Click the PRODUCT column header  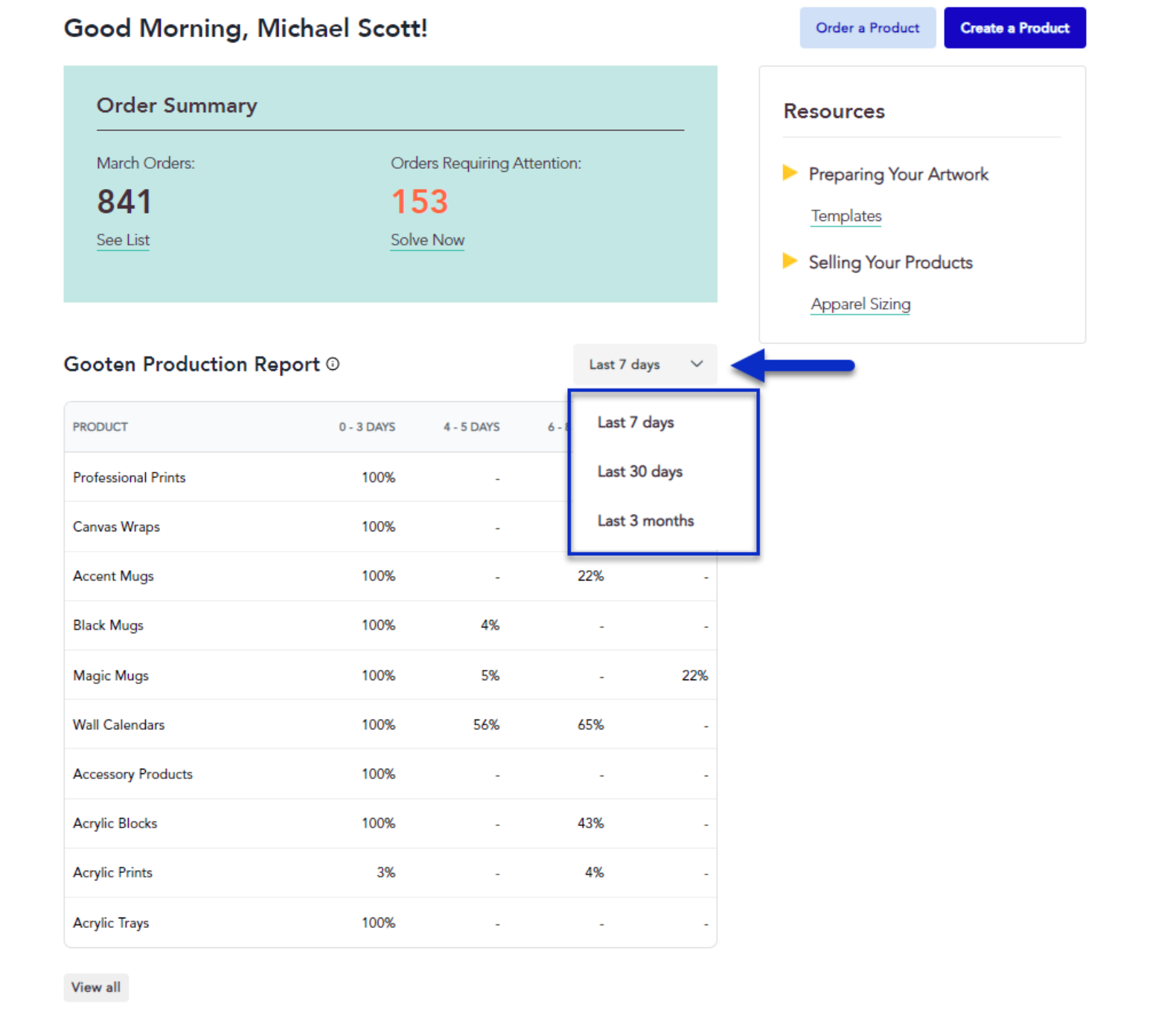100,426
